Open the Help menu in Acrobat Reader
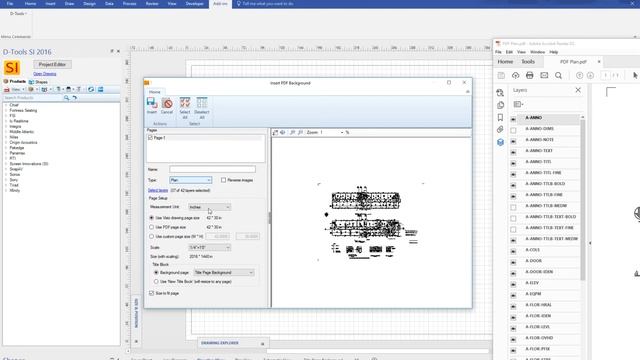The height and width of the screenshot is (360, 640). click(553, 52)
